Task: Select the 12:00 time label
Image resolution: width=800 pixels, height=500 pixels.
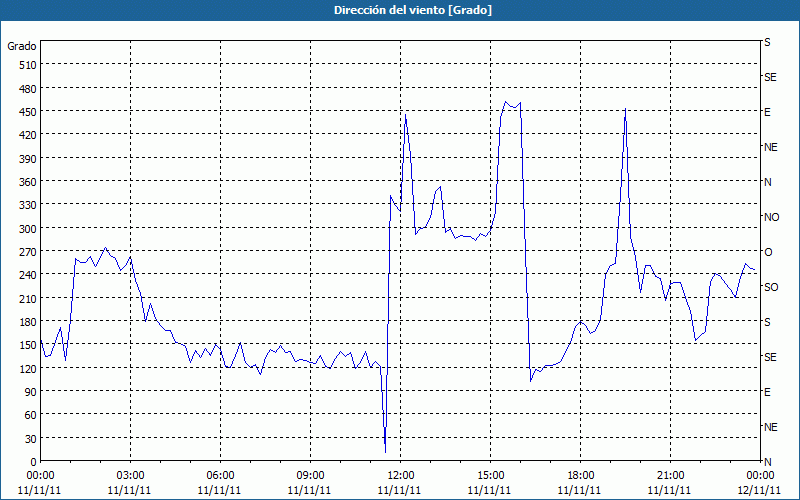Action: coord(401,476)
